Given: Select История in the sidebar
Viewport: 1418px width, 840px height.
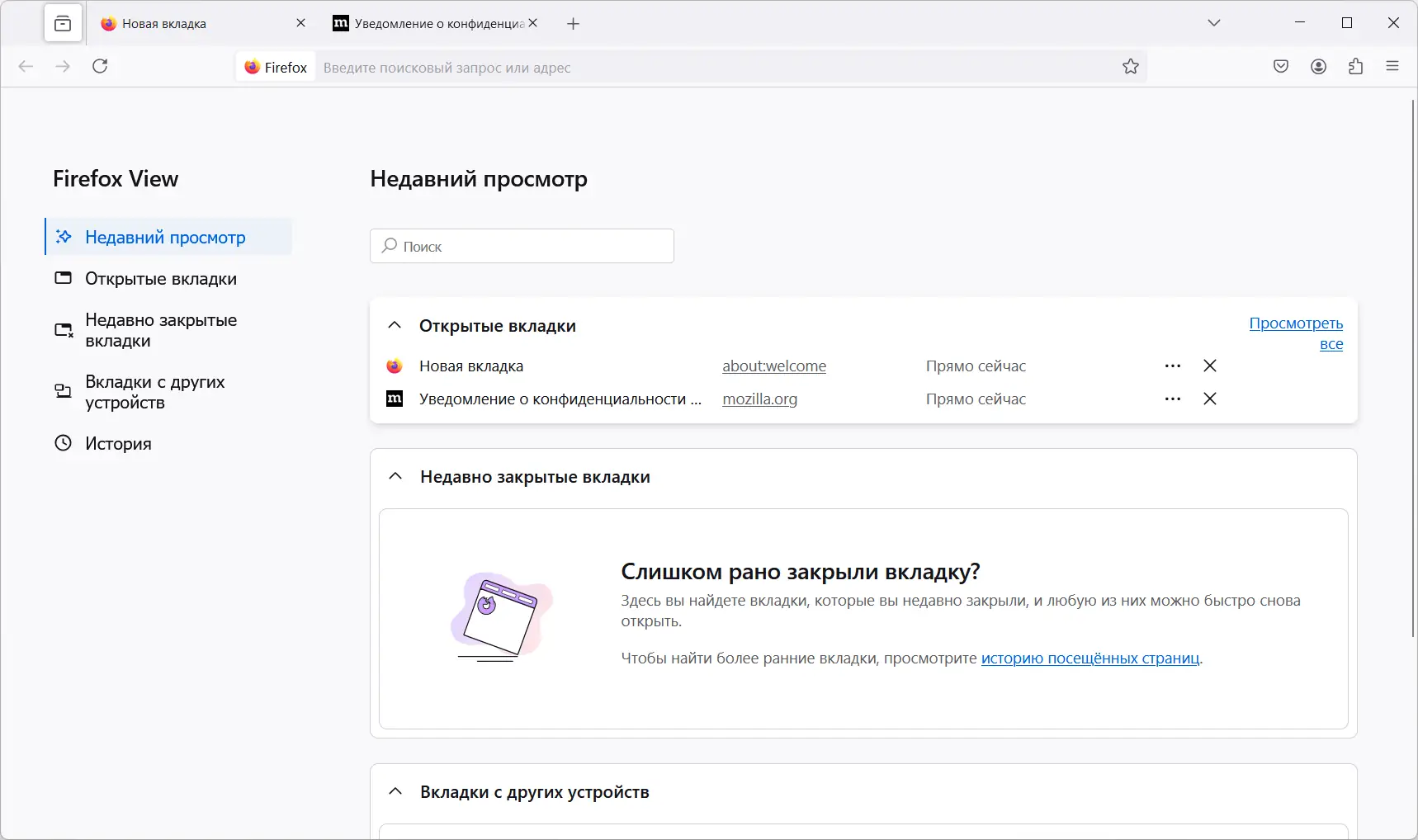Looking at the screenshot, I should (118, 443).
